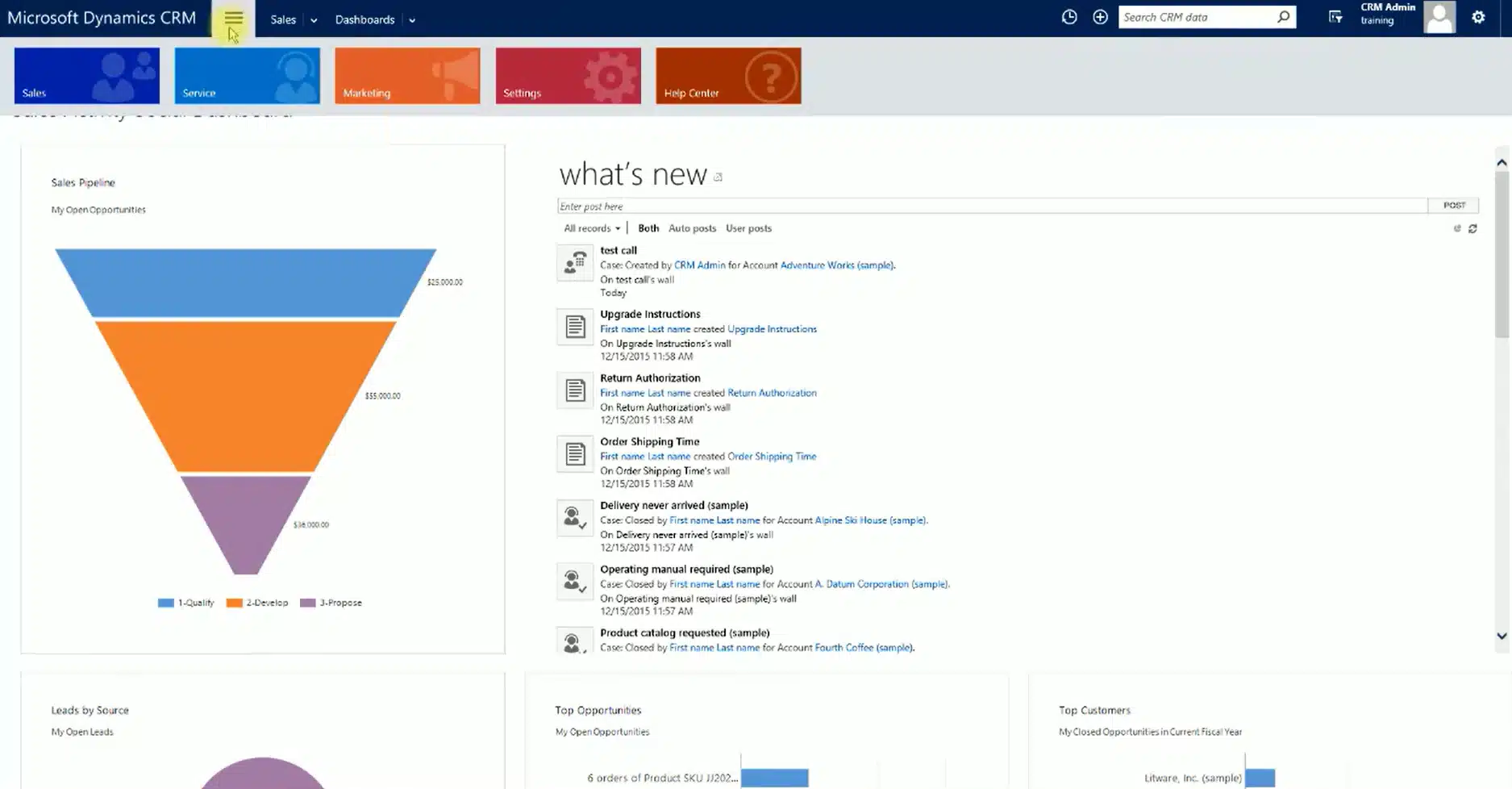Open the CRM Admin link in test call post
The width and height of the screenshot is (1512, 789).
pyautogui.click(x=699, y=265)
